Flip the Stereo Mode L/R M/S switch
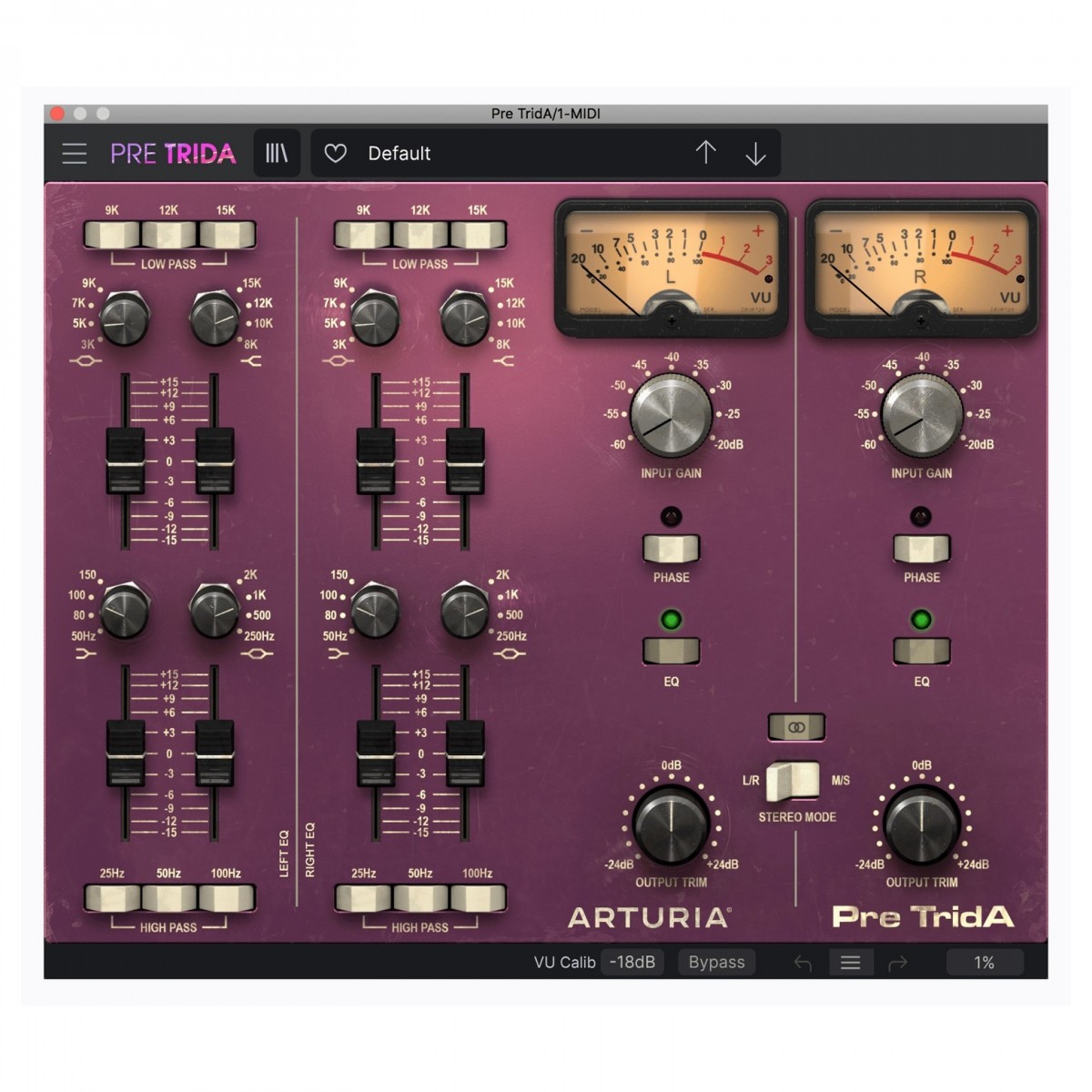Viewport: 1092px width, 1092px height. (793, 781)
